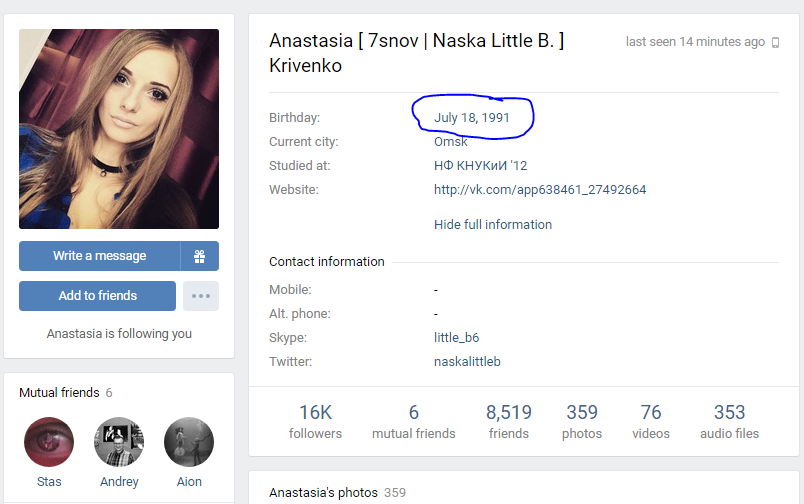Viewport: 804px width, 504px height.
Task: Click the Omsk current city link
Action: (x=451, y=142)
